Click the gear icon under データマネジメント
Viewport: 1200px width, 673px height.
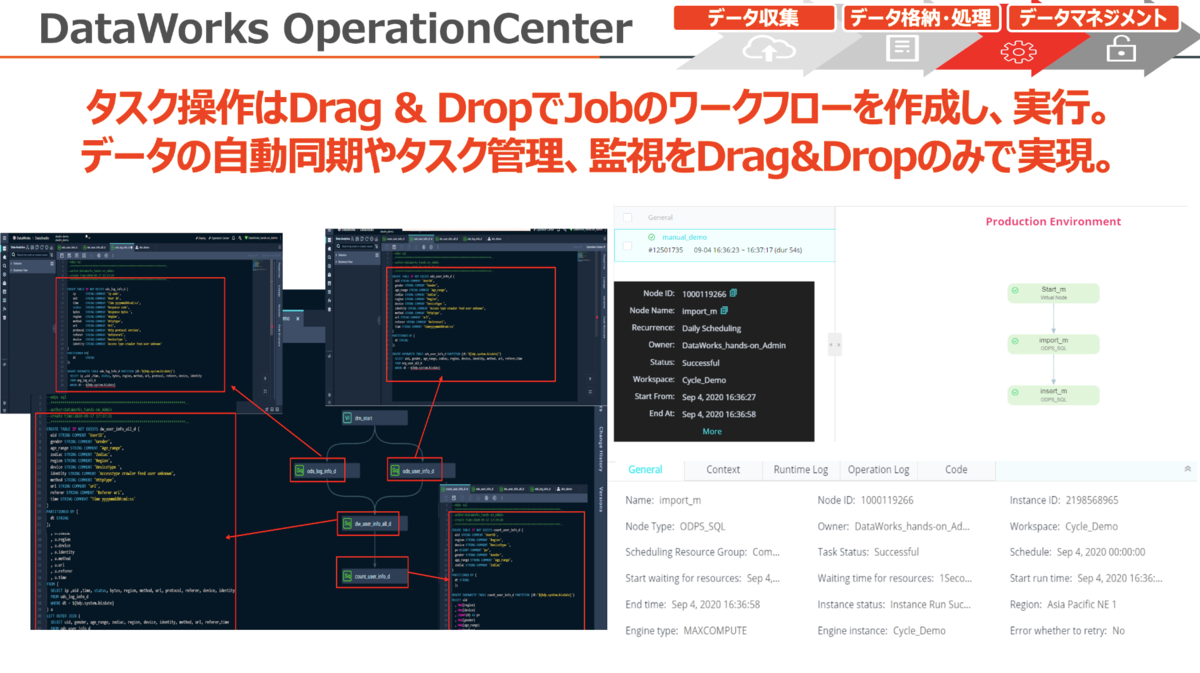(1018, 51)
